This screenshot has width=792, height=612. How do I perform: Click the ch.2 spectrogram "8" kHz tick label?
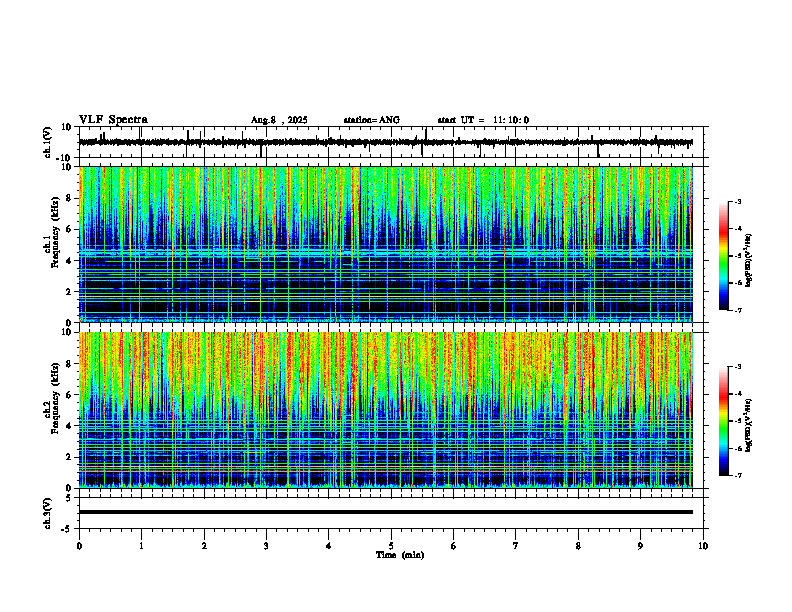pyautogui.click(x=70, y=364)
